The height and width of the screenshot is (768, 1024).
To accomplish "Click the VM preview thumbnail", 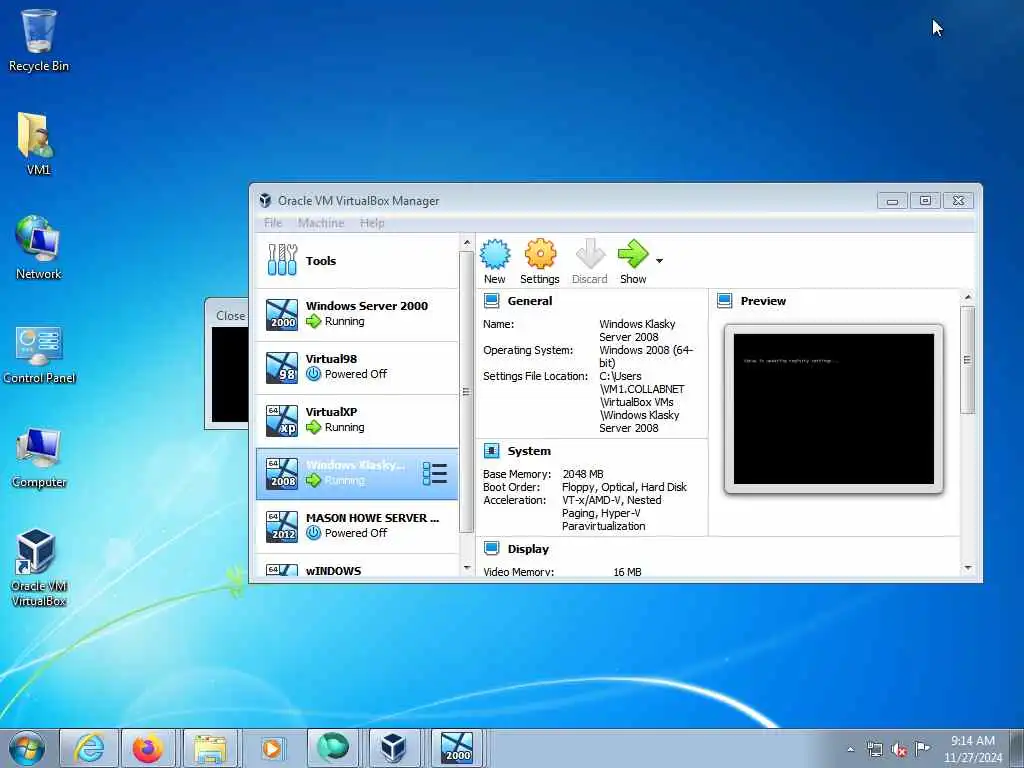I will coord(834,409).
